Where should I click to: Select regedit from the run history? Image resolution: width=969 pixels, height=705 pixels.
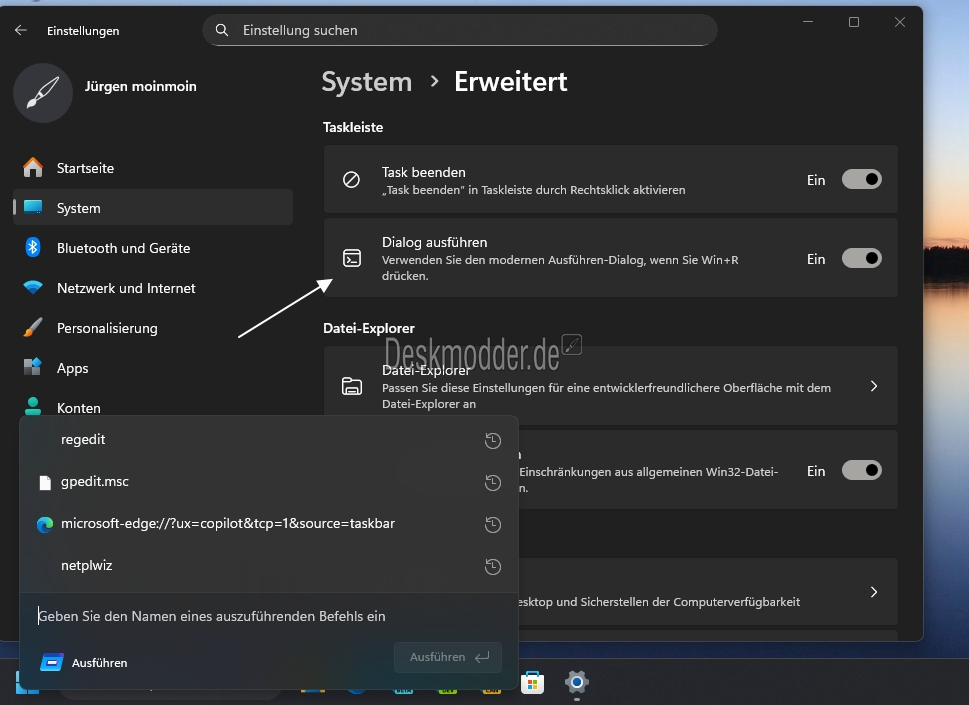coord(83,440)
